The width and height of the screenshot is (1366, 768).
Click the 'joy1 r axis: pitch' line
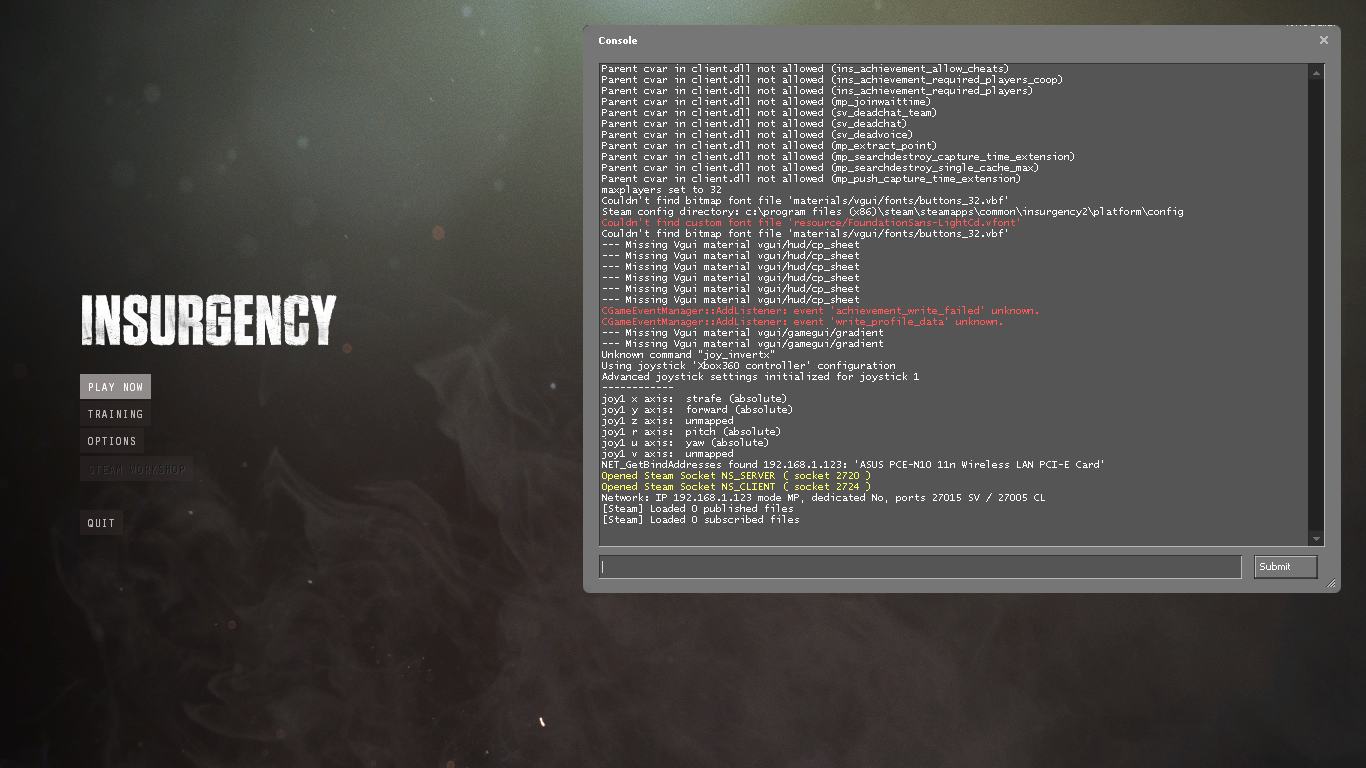[691, 432]
